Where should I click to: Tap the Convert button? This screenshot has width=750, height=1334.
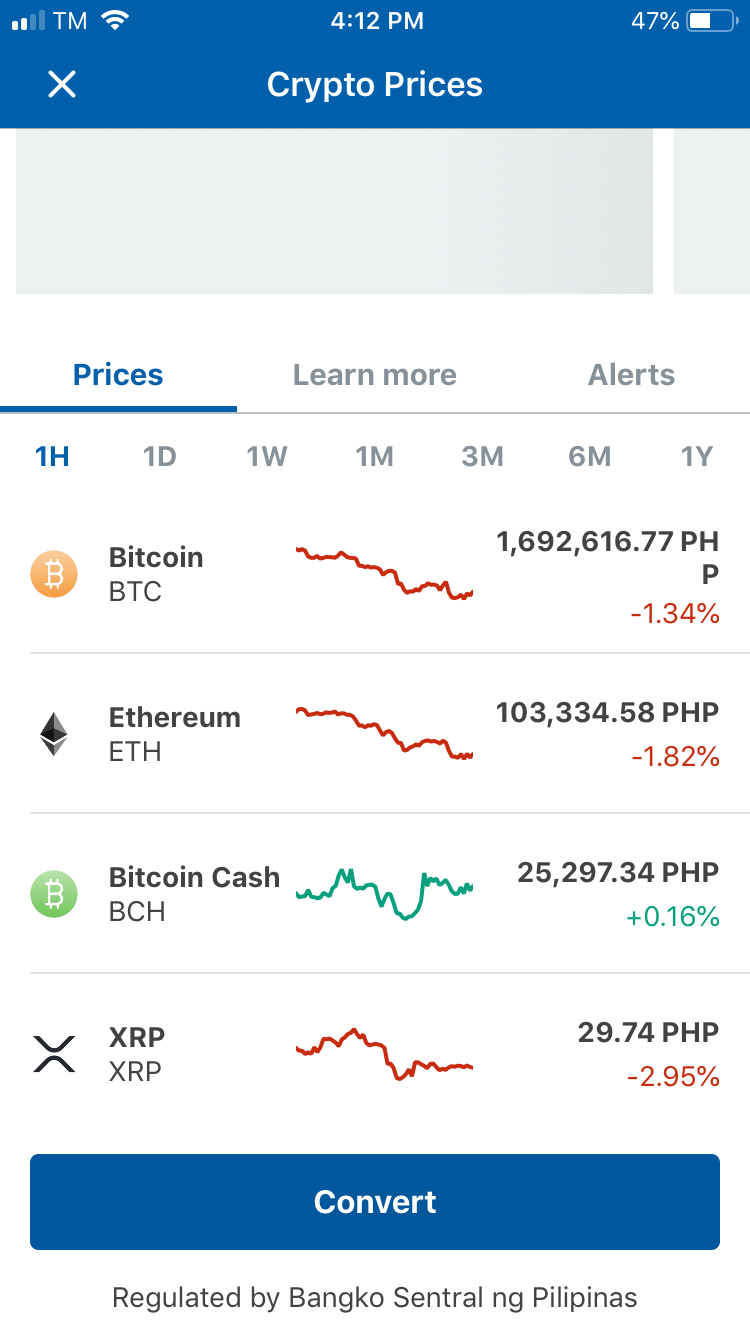point(375,1202)
